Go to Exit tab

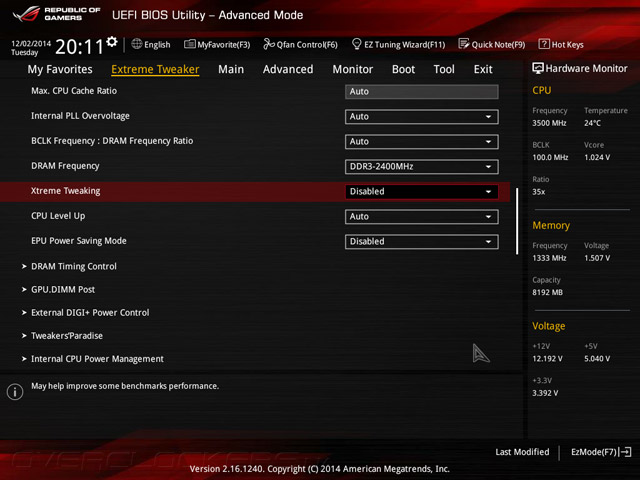pos(483,69)
